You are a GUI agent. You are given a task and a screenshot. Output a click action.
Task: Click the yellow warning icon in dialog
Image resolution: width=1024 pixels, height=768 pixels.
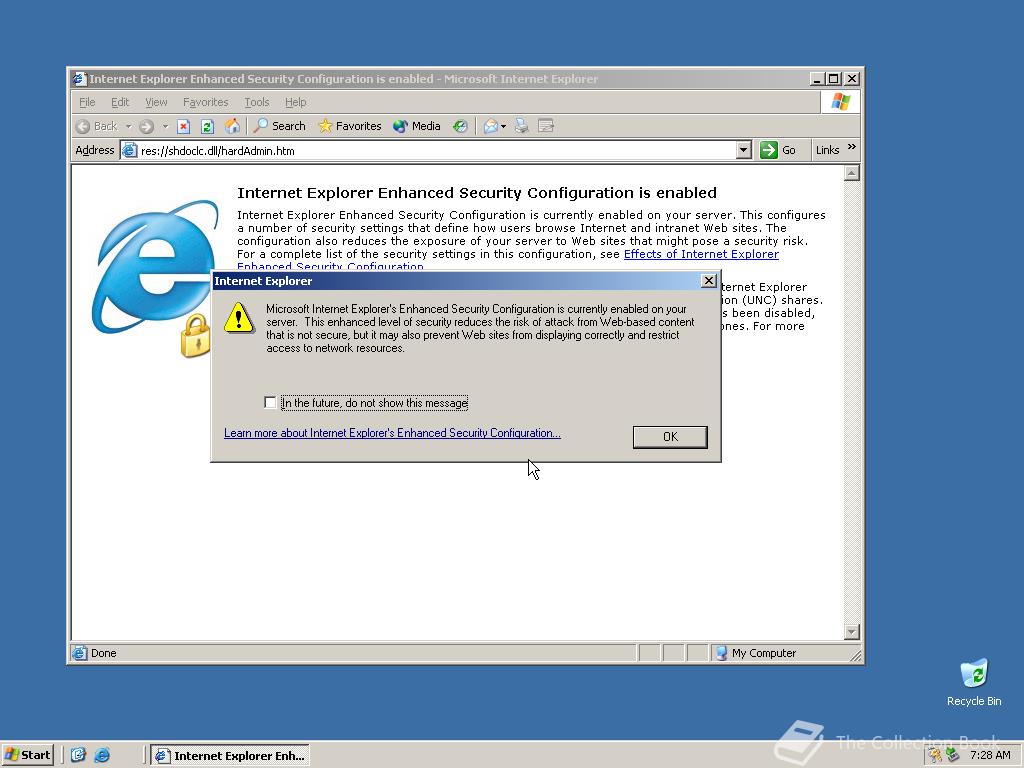point(238,317)
